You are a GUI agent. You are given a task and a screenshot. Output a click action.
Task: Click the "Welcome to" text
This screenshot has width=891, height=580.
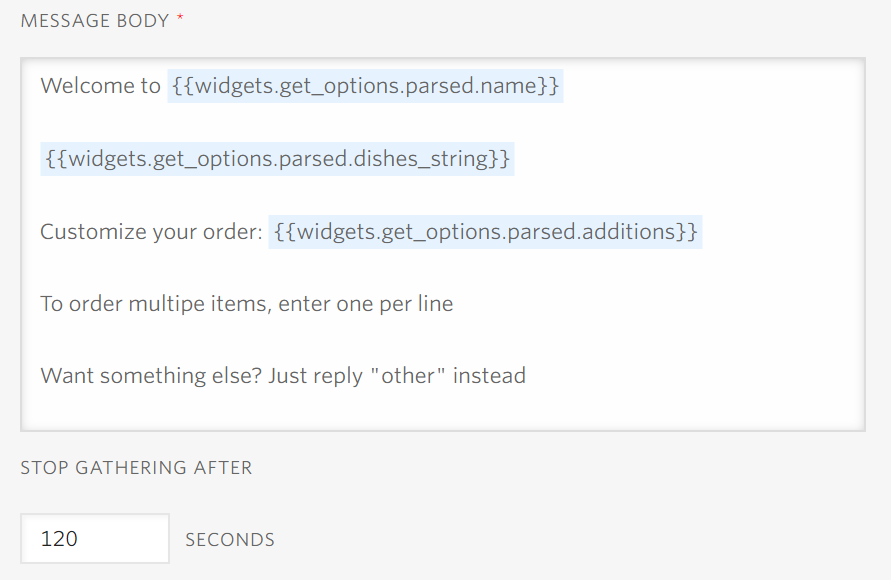(100, 86)
